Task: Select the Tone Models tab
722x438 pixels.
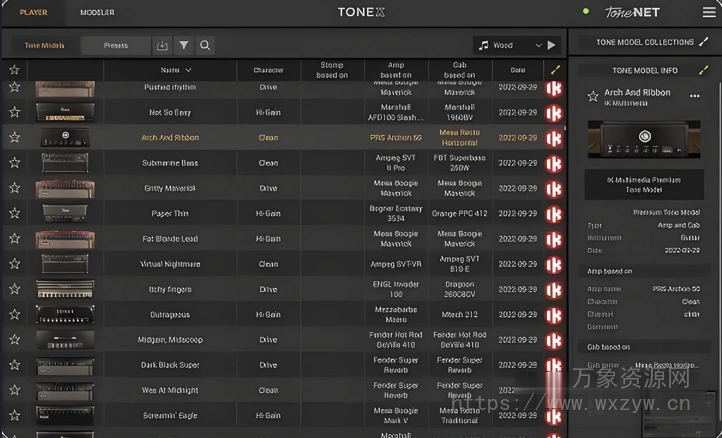Action: [44, 45]
